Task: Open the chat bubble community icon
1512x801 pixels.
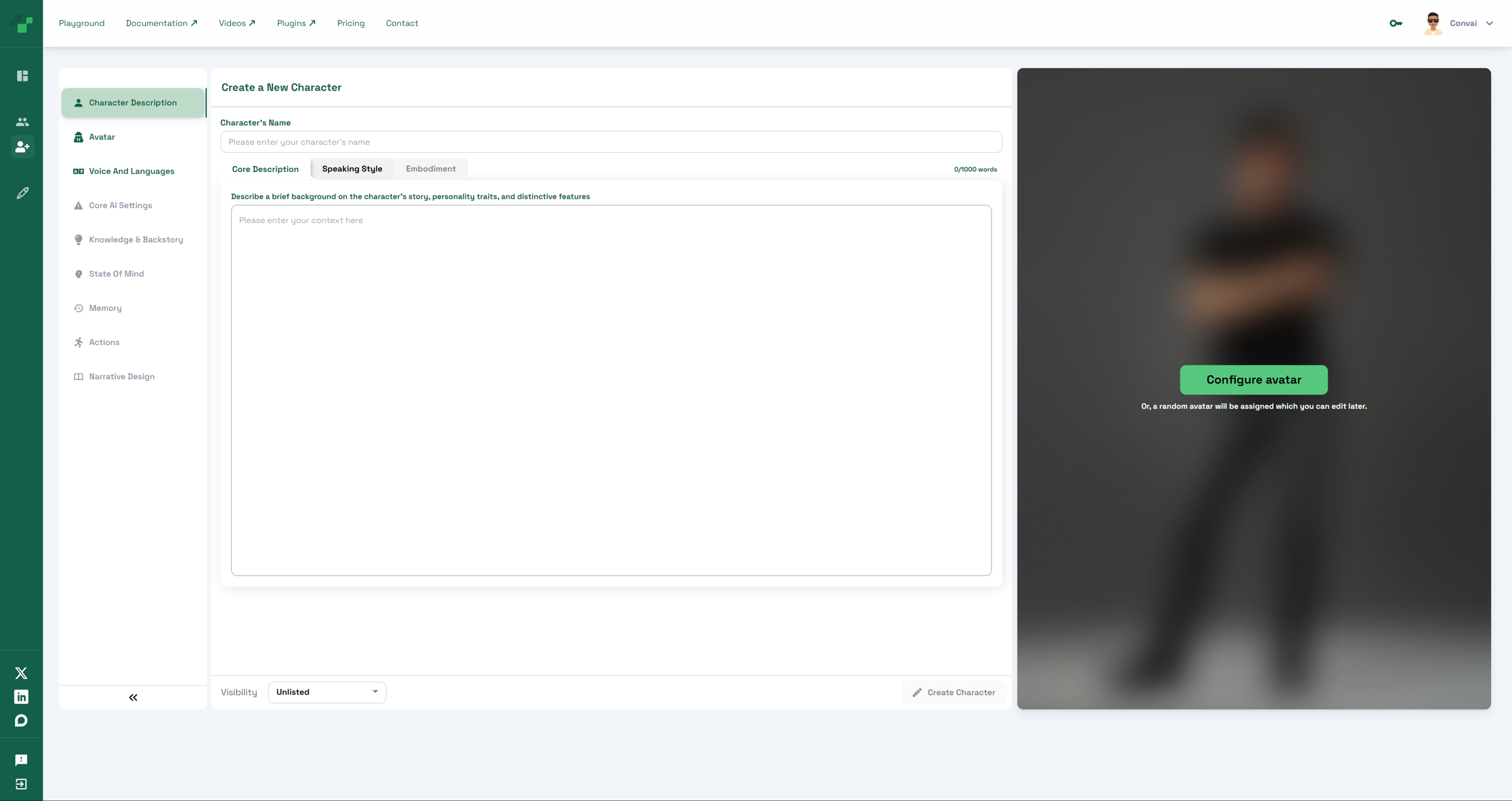Action: click(21, 721)
